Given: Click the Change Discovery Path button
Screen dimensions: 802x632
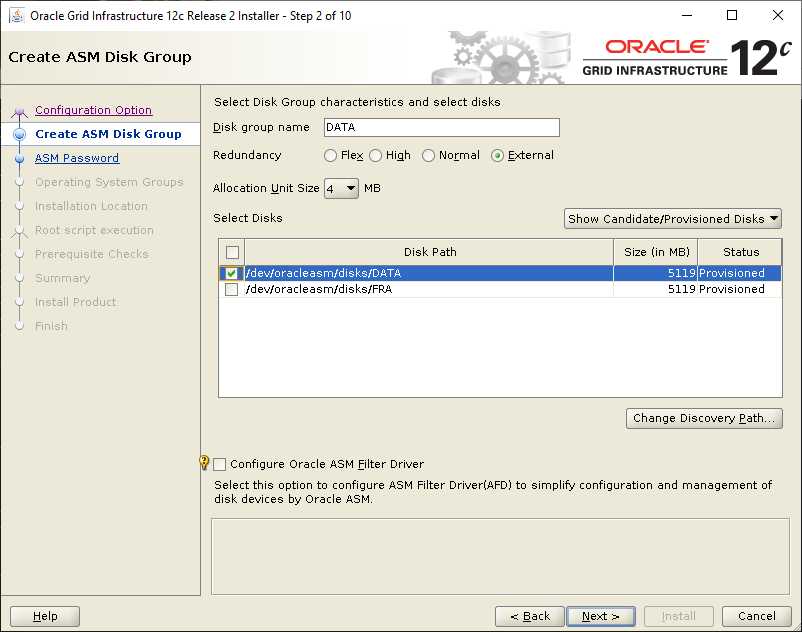Looking at the screenshot, I should pyautogui.click(x=704, y=418).
